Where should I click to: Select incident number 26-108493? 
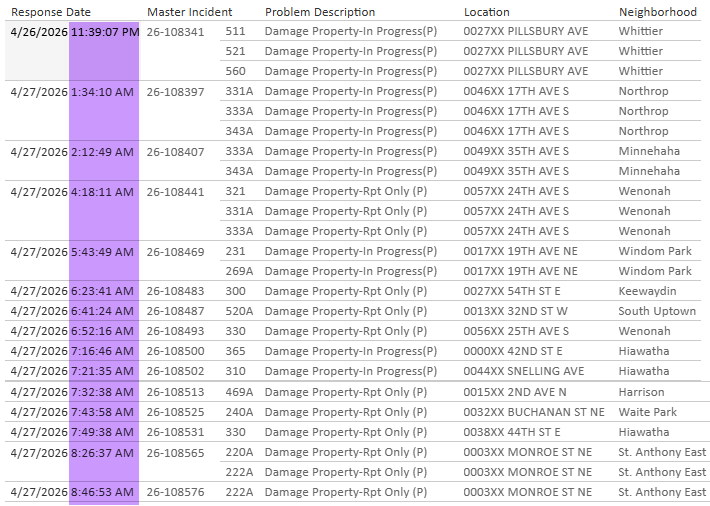point(175,331)
